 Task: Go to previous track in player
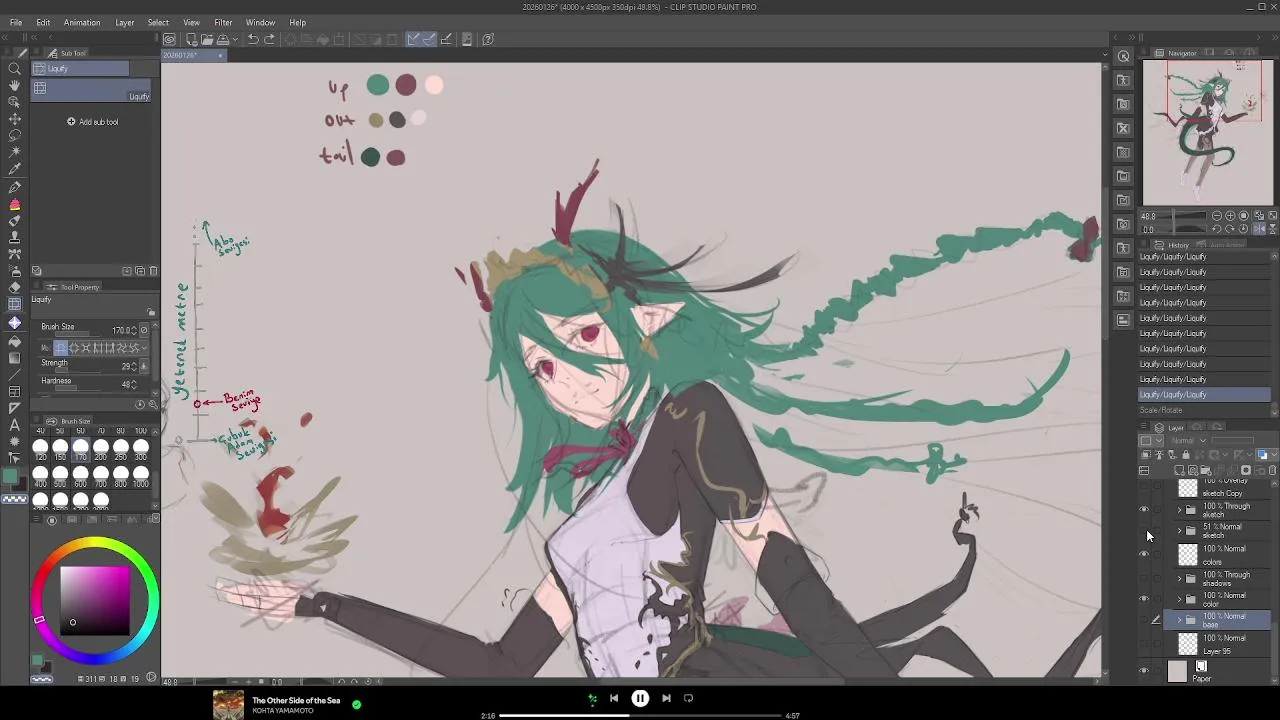[614, 698]
